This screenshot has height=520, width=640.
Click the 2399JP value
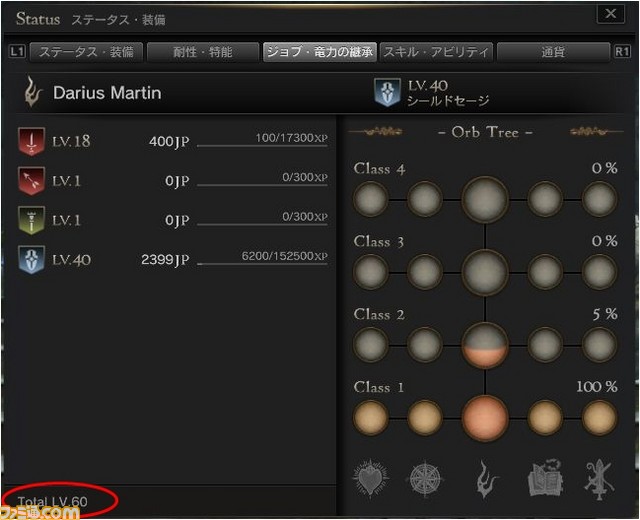coord(165,260)
